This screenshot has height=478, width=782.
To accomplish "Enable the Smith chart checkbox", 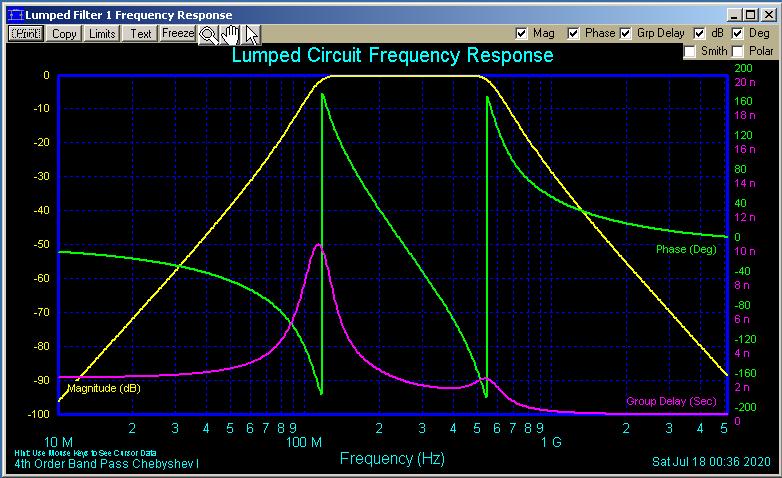I will [x=690, y=51].
